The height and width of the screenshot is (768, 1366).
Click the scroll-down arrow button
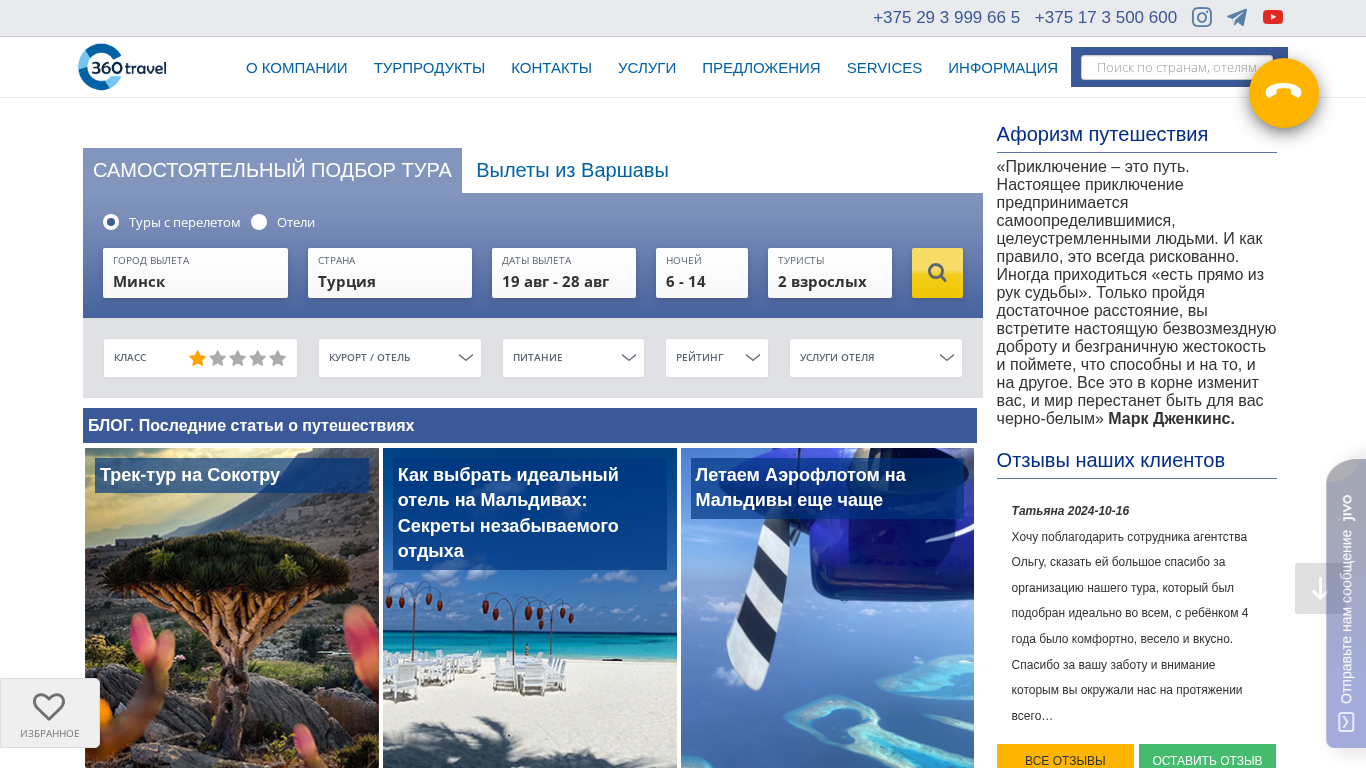[1319, 588]
